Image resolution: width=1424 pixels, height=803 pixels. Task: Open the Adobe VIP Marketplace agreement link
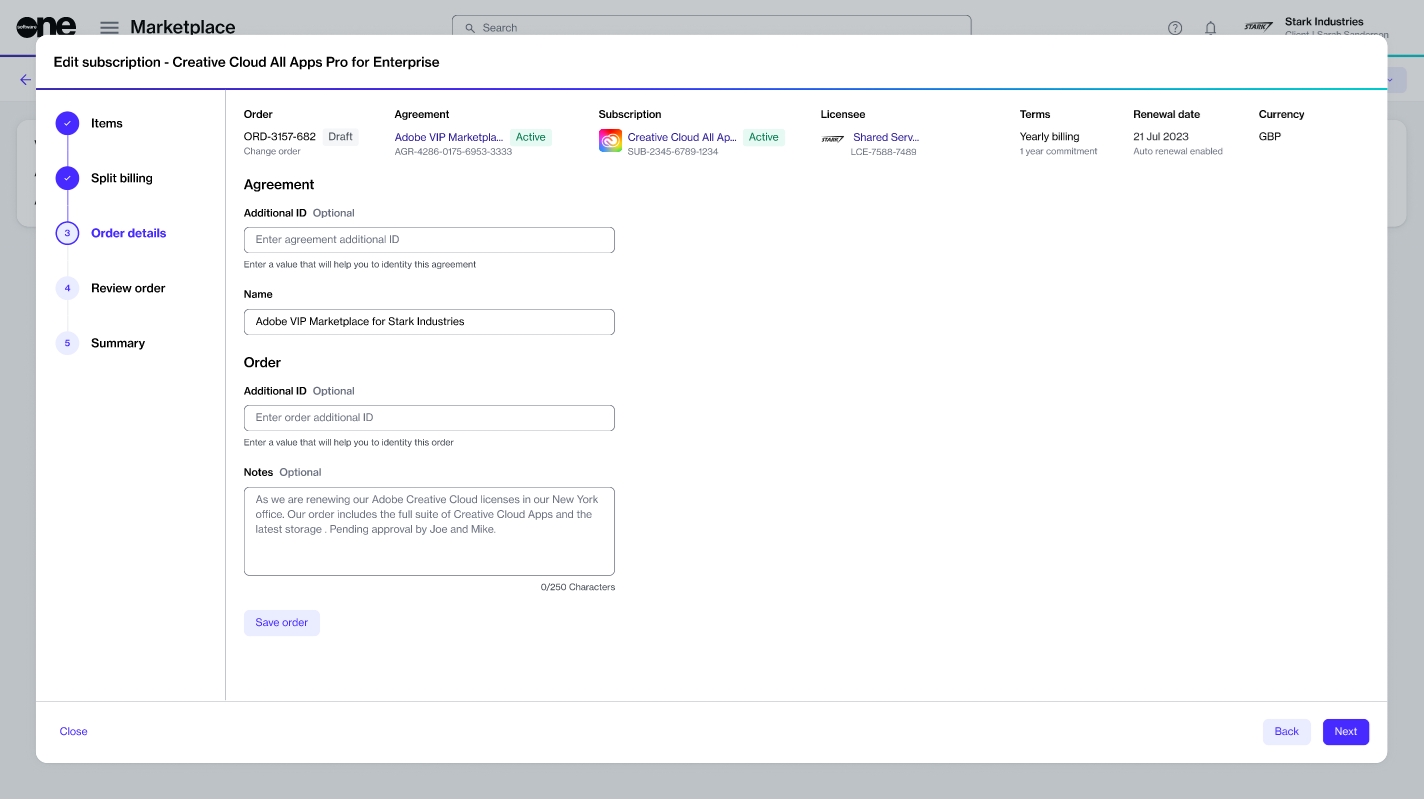point(449,137)
